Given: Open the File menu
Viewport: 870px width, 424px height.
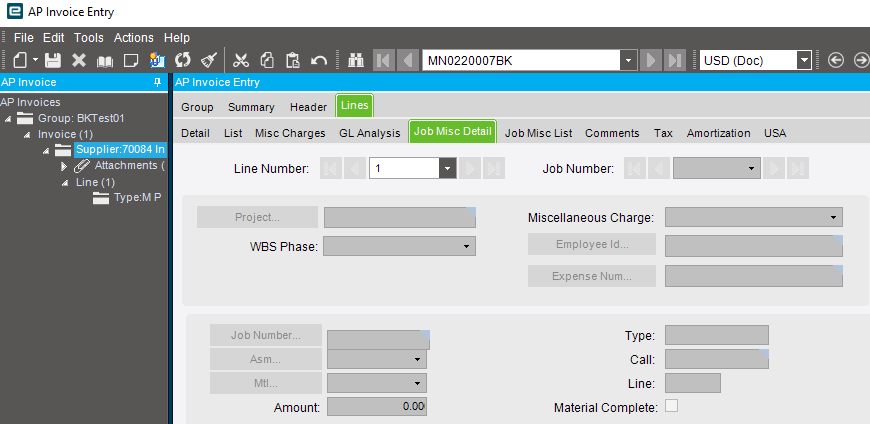Looking at the screenshot, I should (24, 38).
